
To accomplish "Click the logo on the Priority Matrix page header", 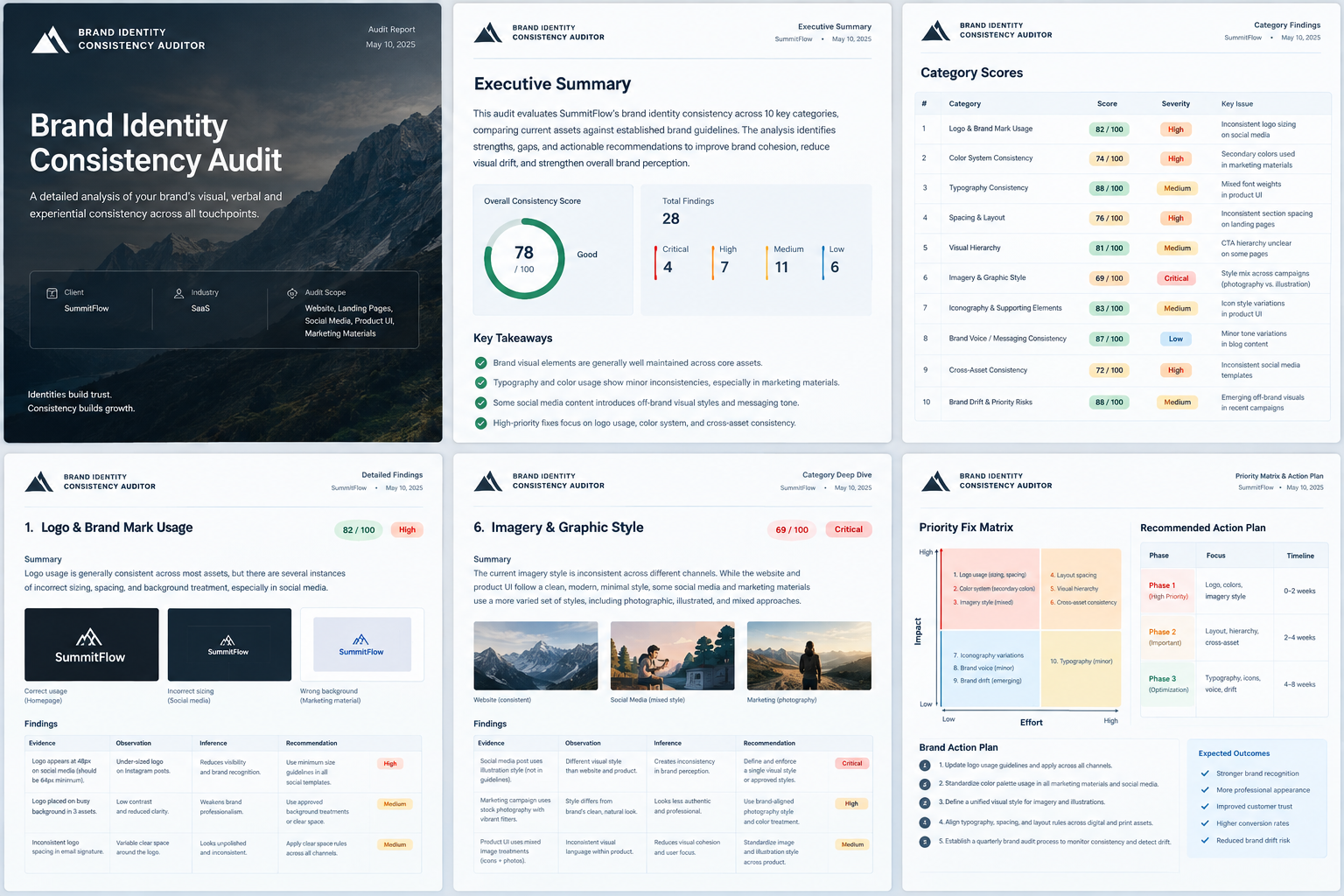I will [x=935, y=480].
